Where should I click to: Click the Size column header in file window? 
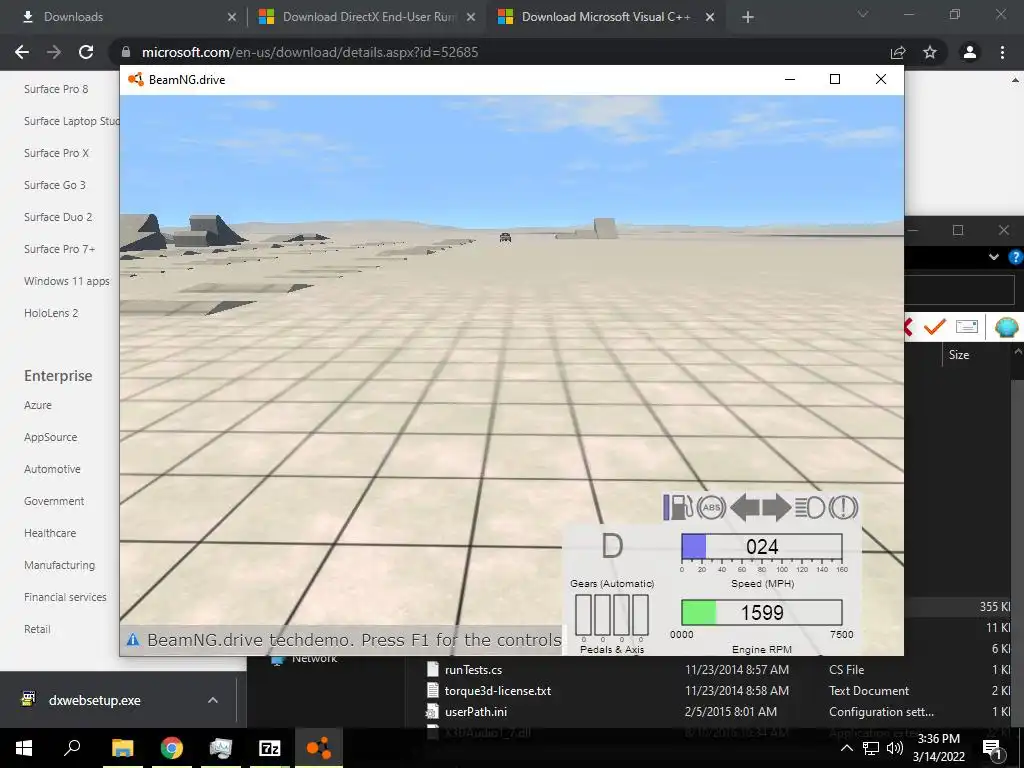[x=959, y=355]
